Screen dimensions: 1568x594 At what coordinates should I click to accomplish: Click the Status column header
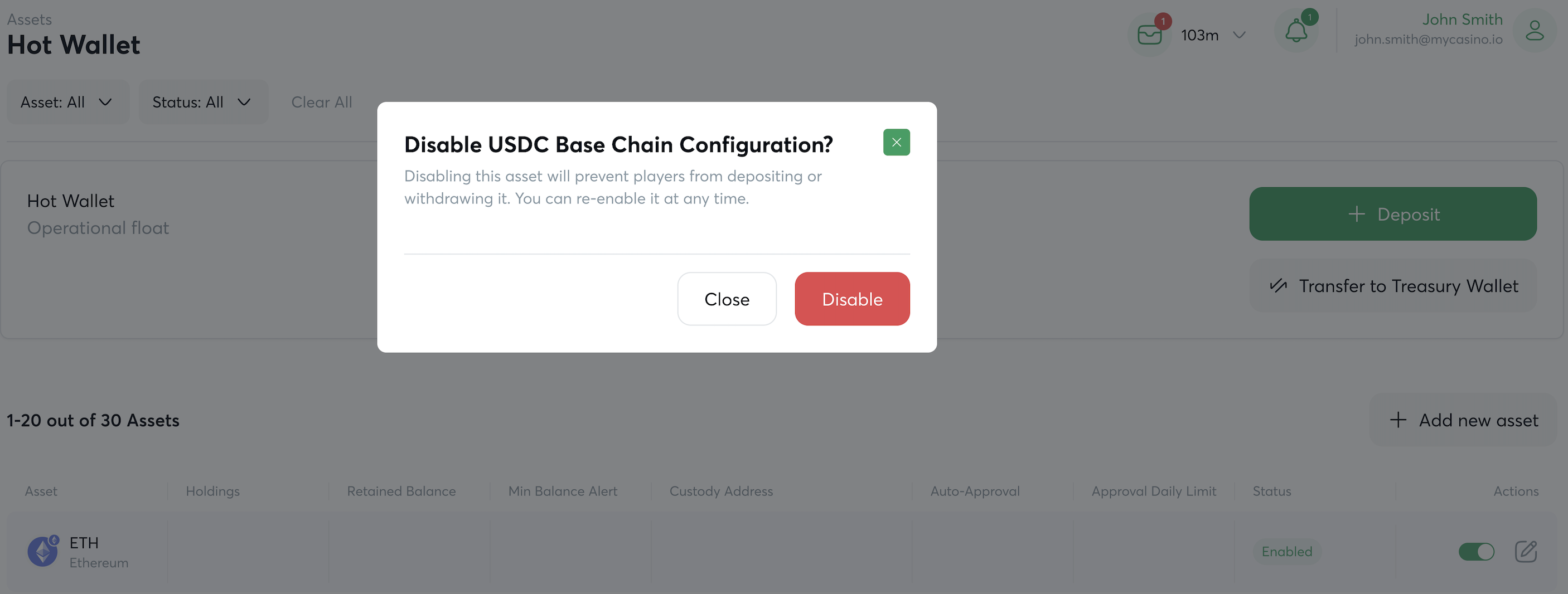(1271, 491)
